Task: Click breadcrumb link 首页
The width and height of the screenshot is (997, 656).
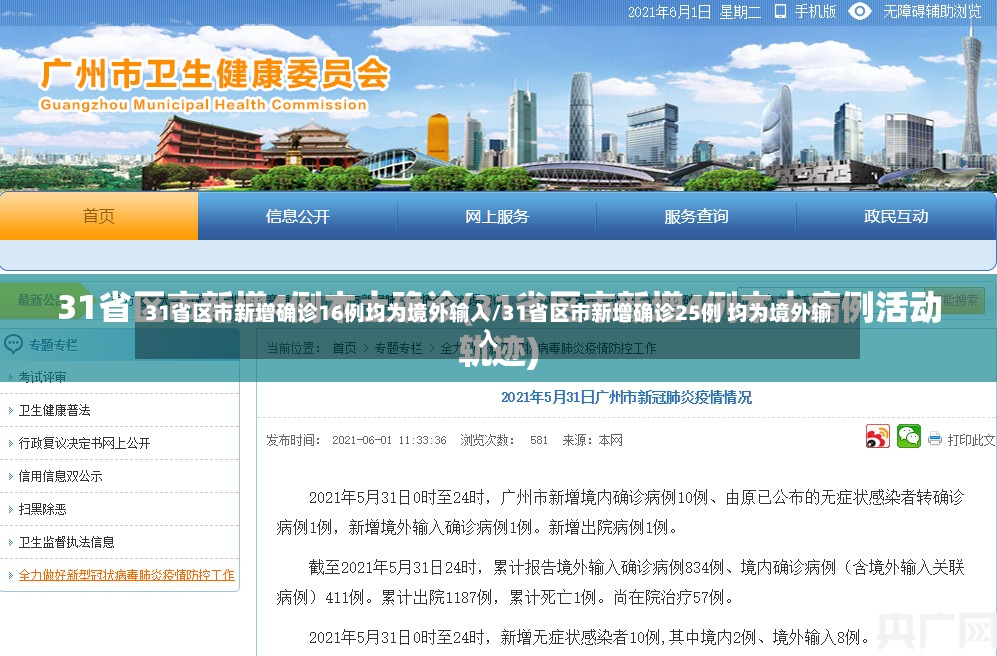Action: [x=345, y=348]
